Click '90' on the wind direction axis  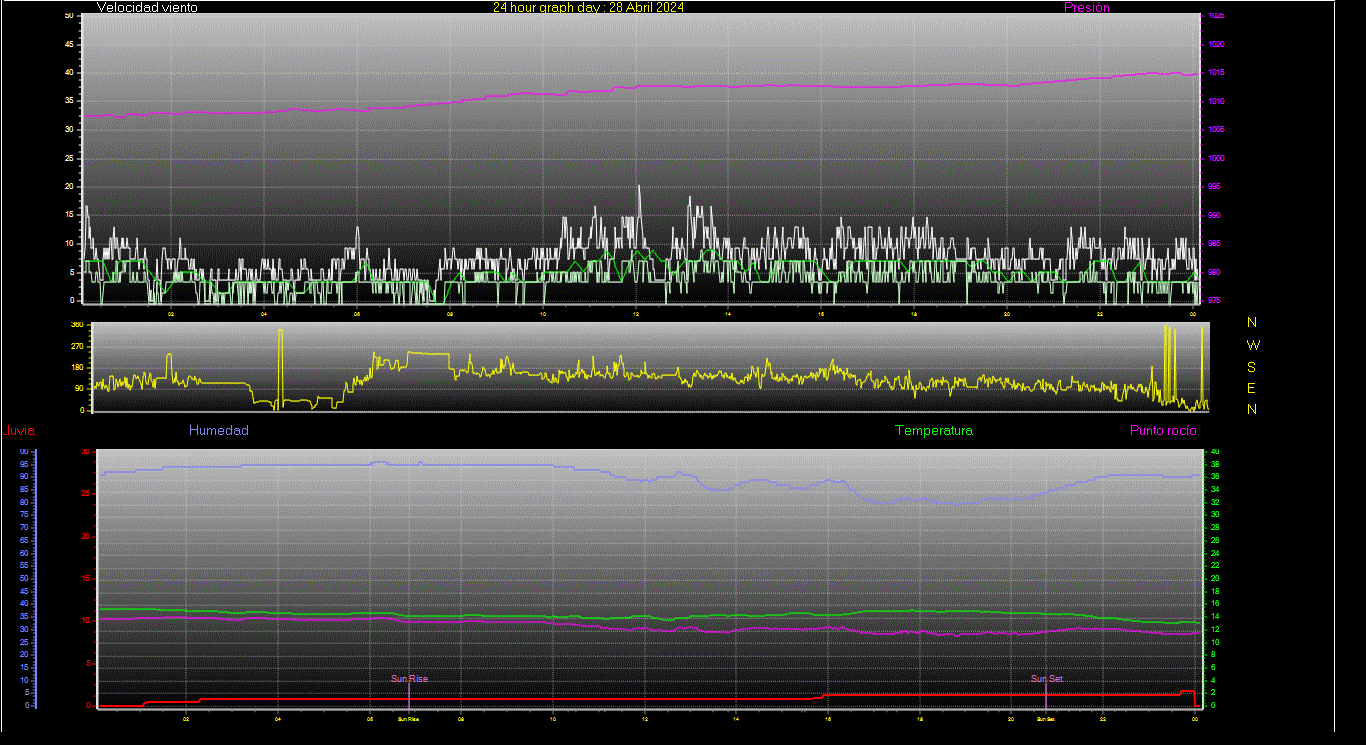(79, 389)
